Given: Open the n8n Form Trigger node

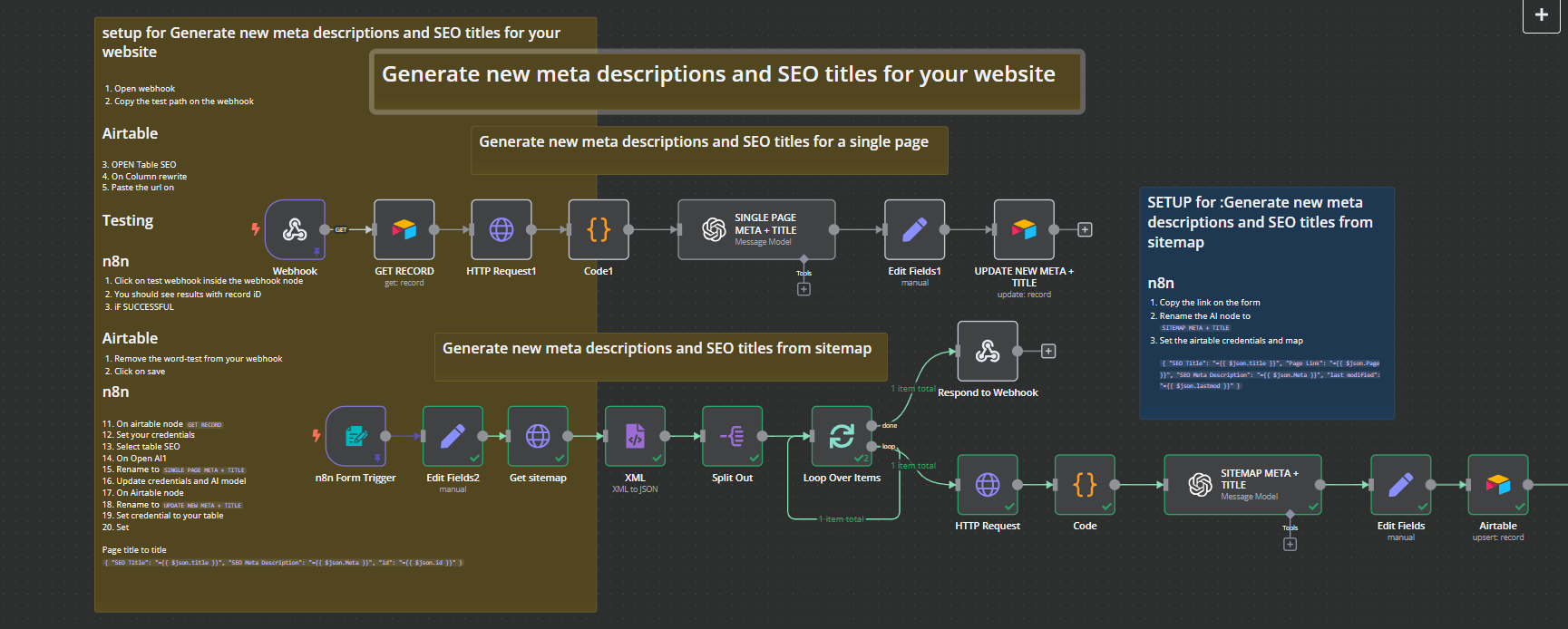Looking at the screenshot, I should (x=355, y=436).
